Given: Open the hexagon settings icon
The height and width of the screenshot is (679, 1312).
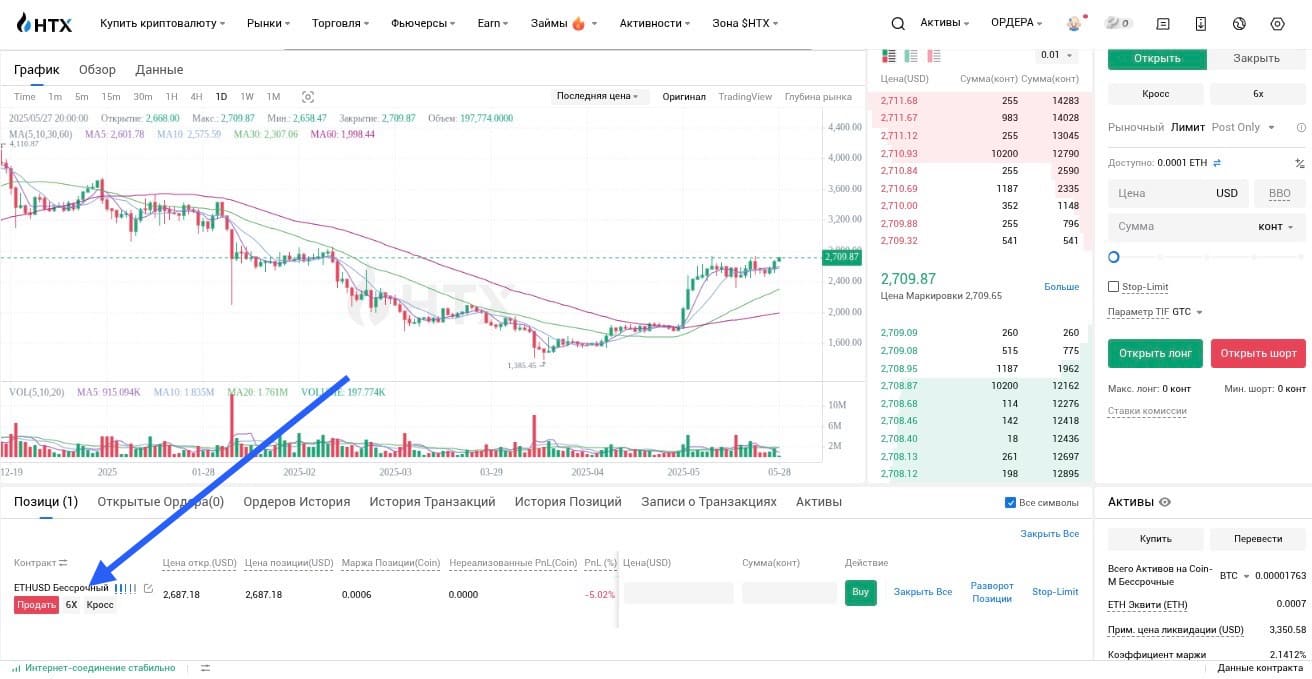Looking at the screenshot, I should tap(1277, 23).
